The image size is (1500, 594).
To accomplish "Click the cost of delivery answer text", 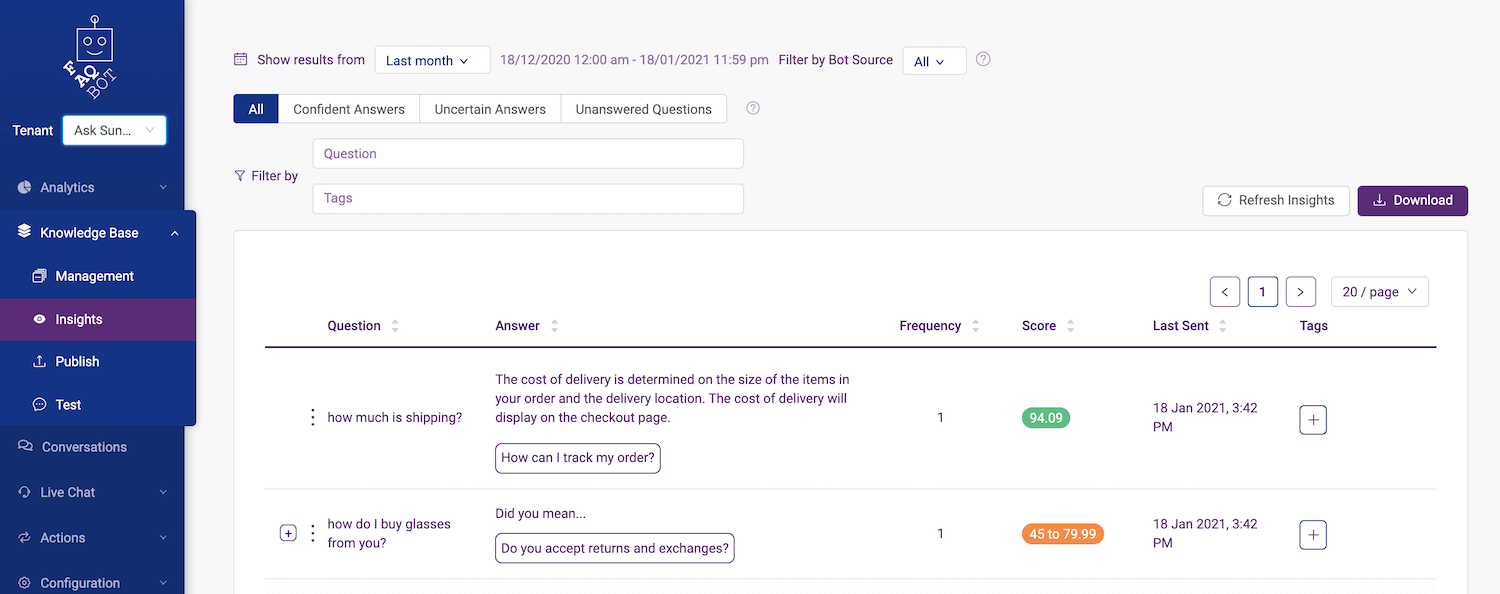I will click(x=672, y=399).
